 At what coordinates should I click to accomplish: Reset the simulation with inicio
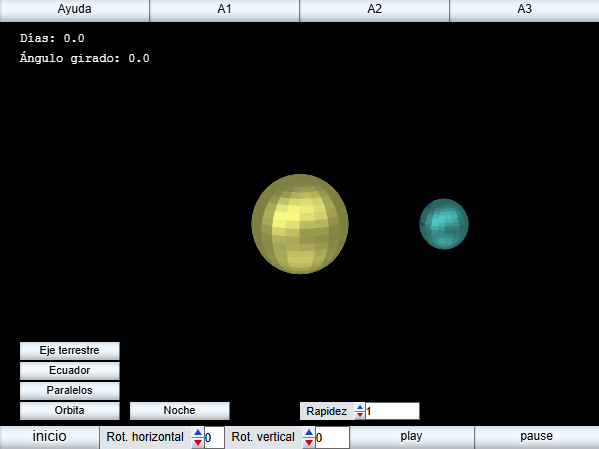(49, 437)
